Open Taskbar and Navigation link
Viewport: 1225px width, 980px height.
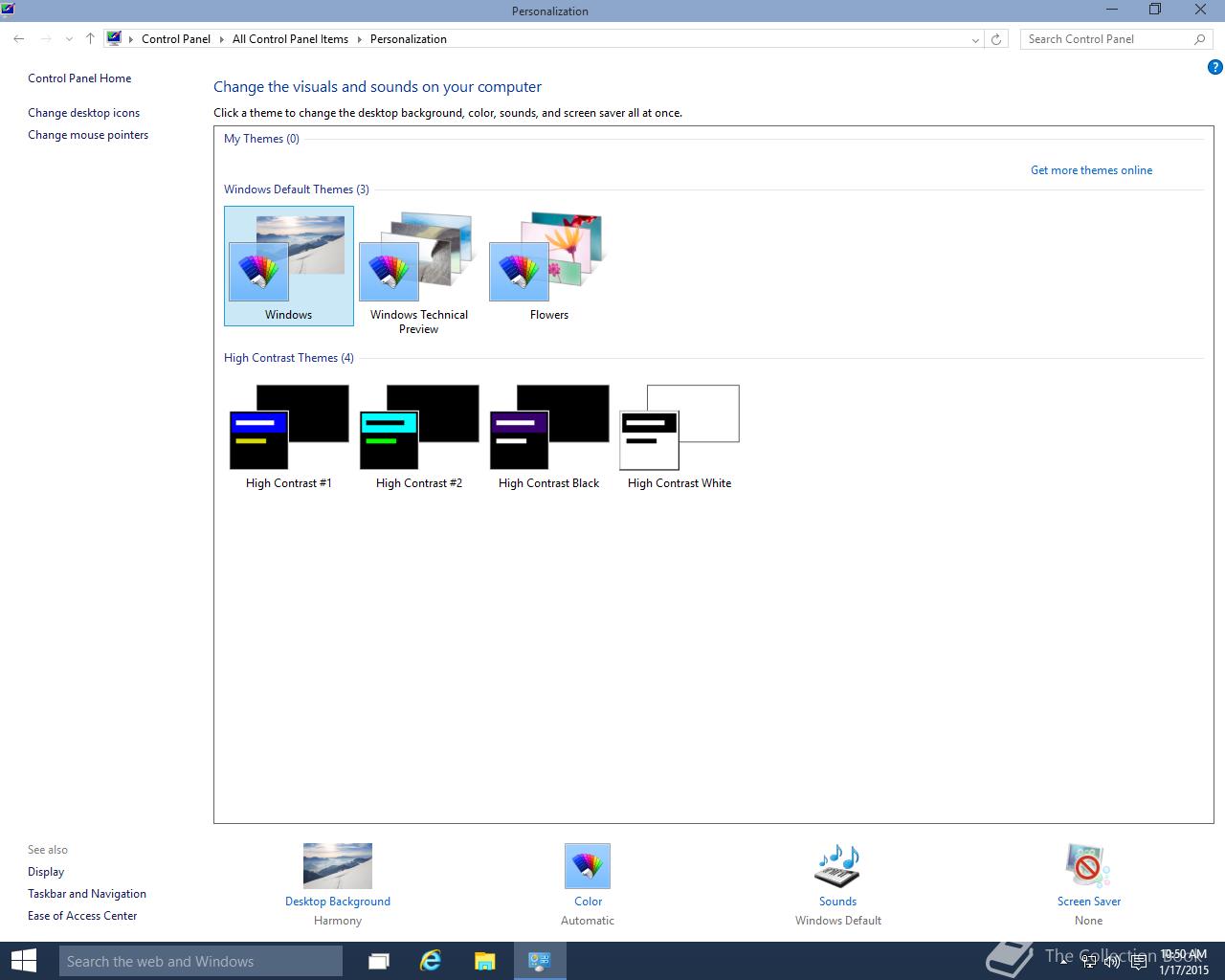coord(87,894)
